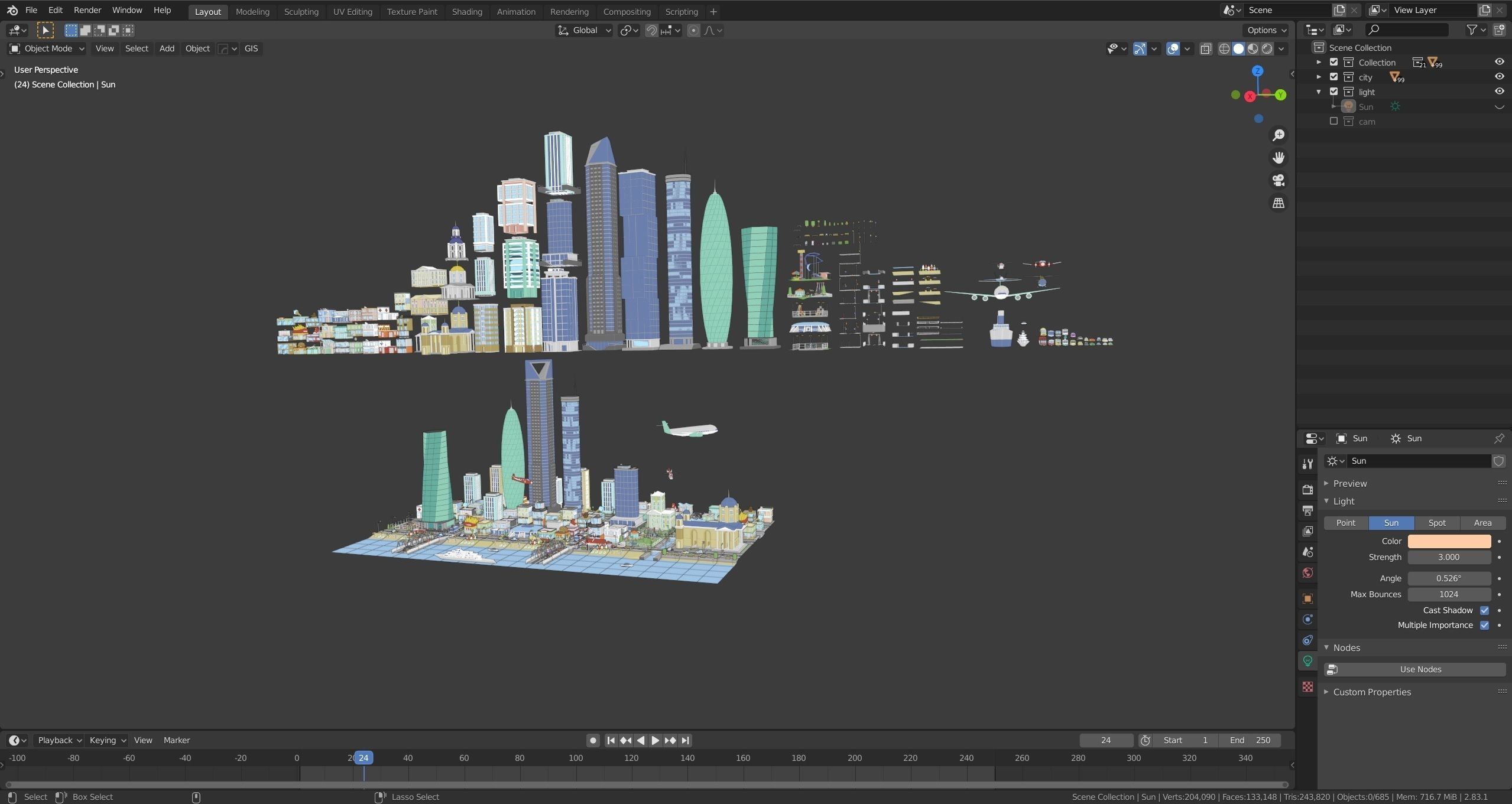The width and height of the screenshot is (1512, 804).
Task: Open Output properties tab icon
Action: click(x=1307, y=510)
